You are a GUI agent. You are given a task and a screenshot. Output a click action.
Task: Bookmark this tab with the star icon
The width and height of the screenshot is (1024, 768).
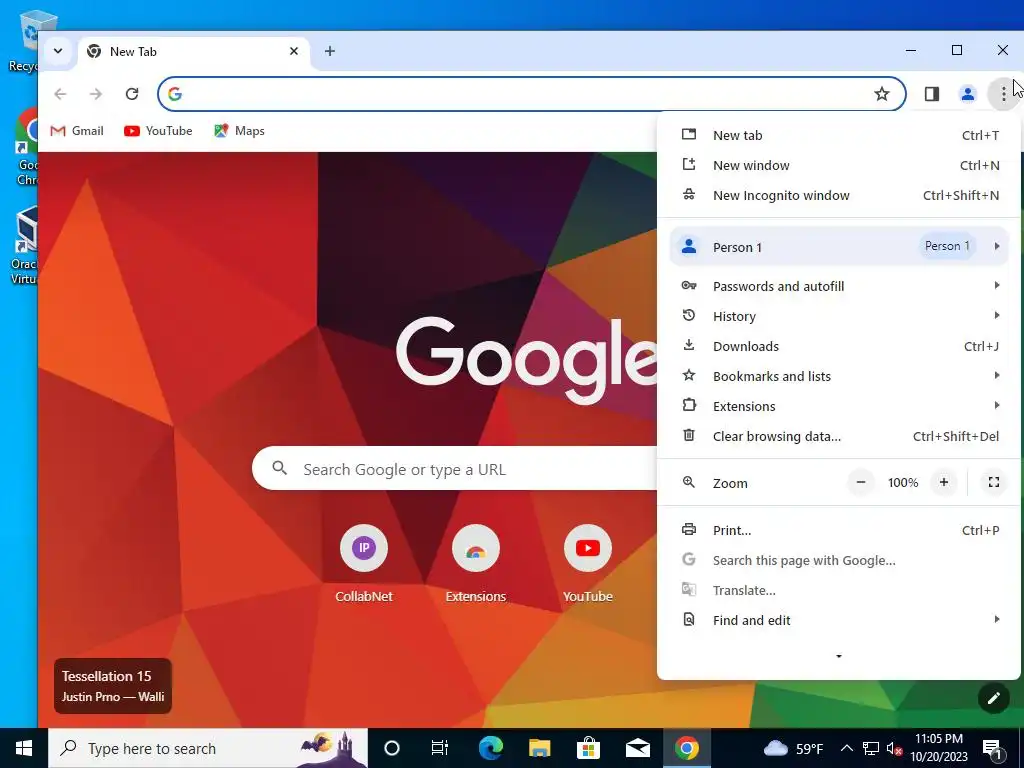882,94
